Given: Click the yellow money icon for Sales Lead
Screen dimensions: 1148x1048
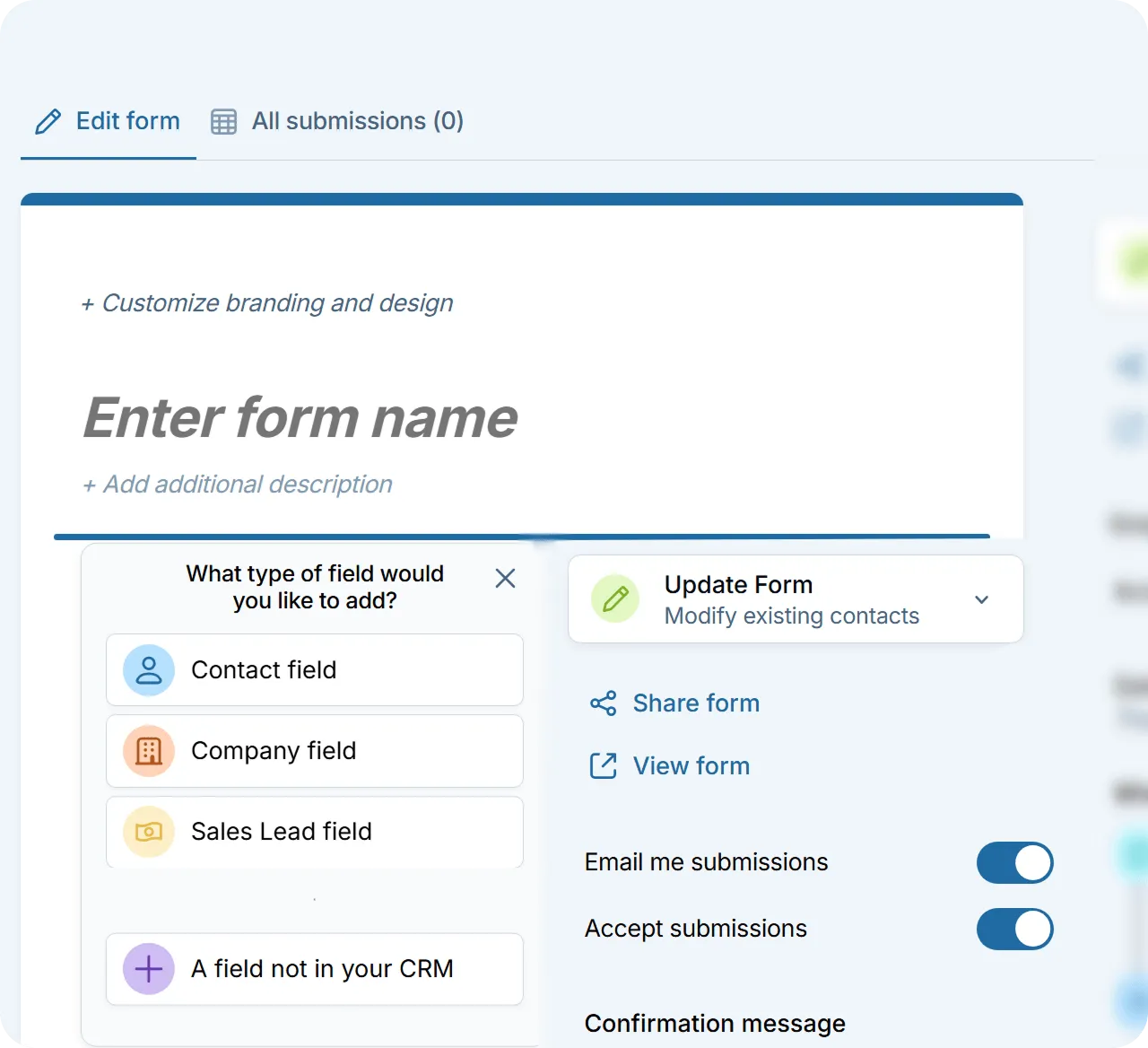Looking at the screenshot, I should tap(149, 832).
